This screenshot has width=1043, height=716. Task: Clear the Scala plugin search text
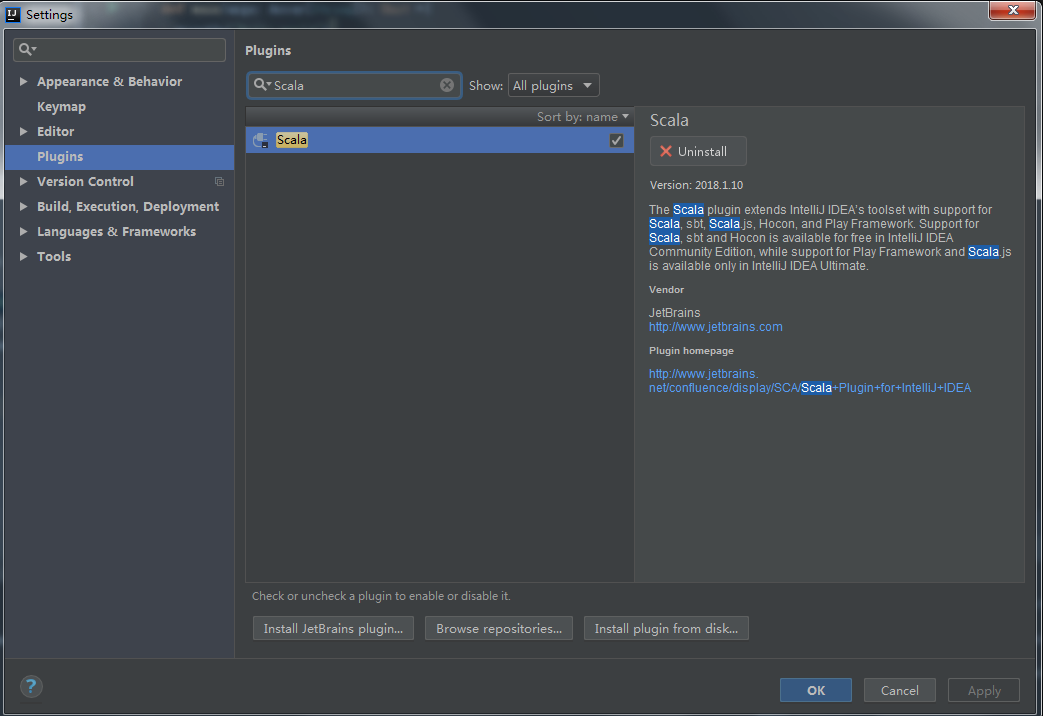click(447, 85)
